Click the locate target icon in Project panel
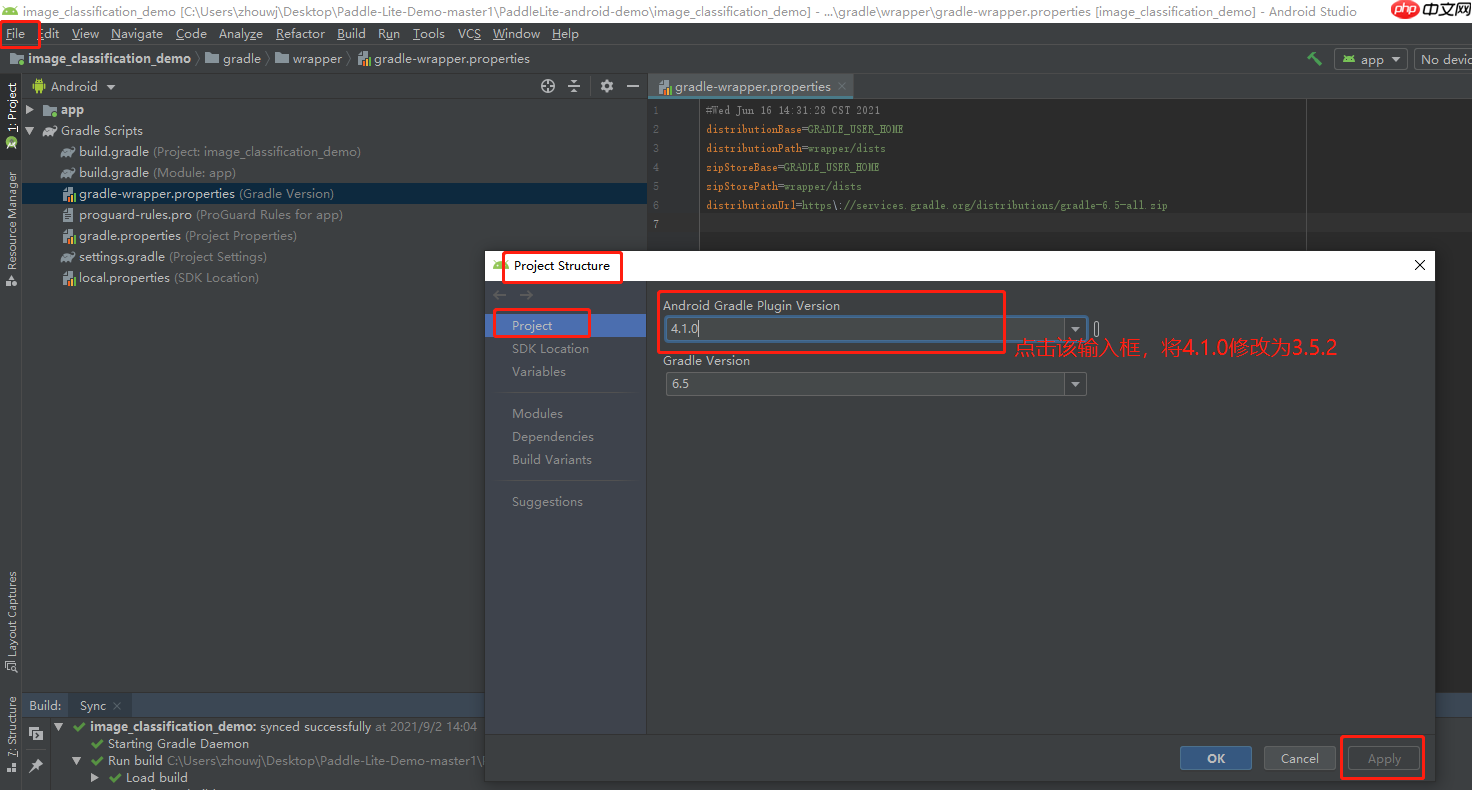Image resolution: width=1472 pixels, height=790 pixels. [x=548, y=87]
